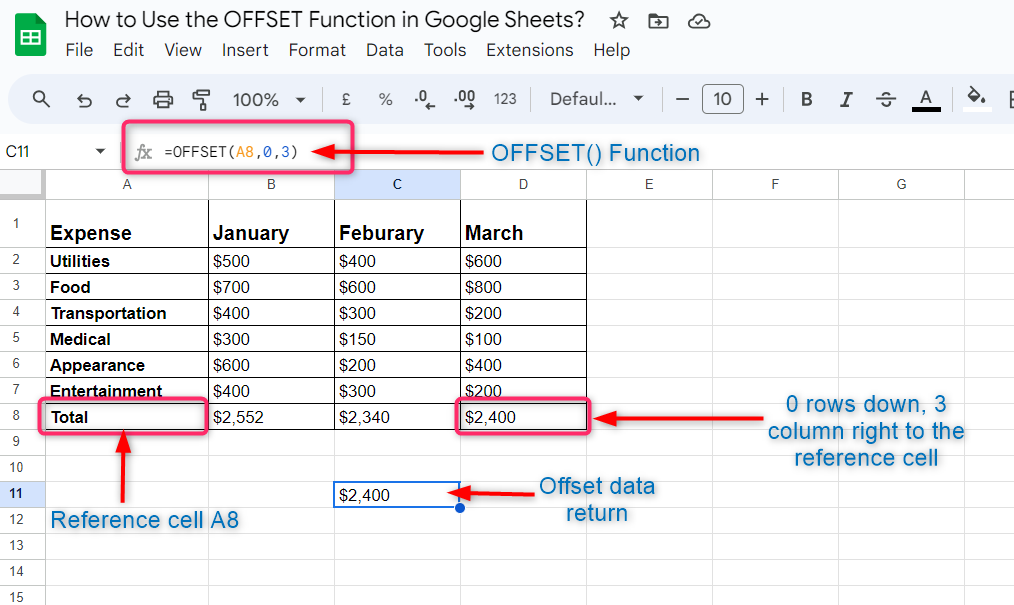1014x605 pixels.
Task: Star this spreadsheet
Action: coord(618,19)
